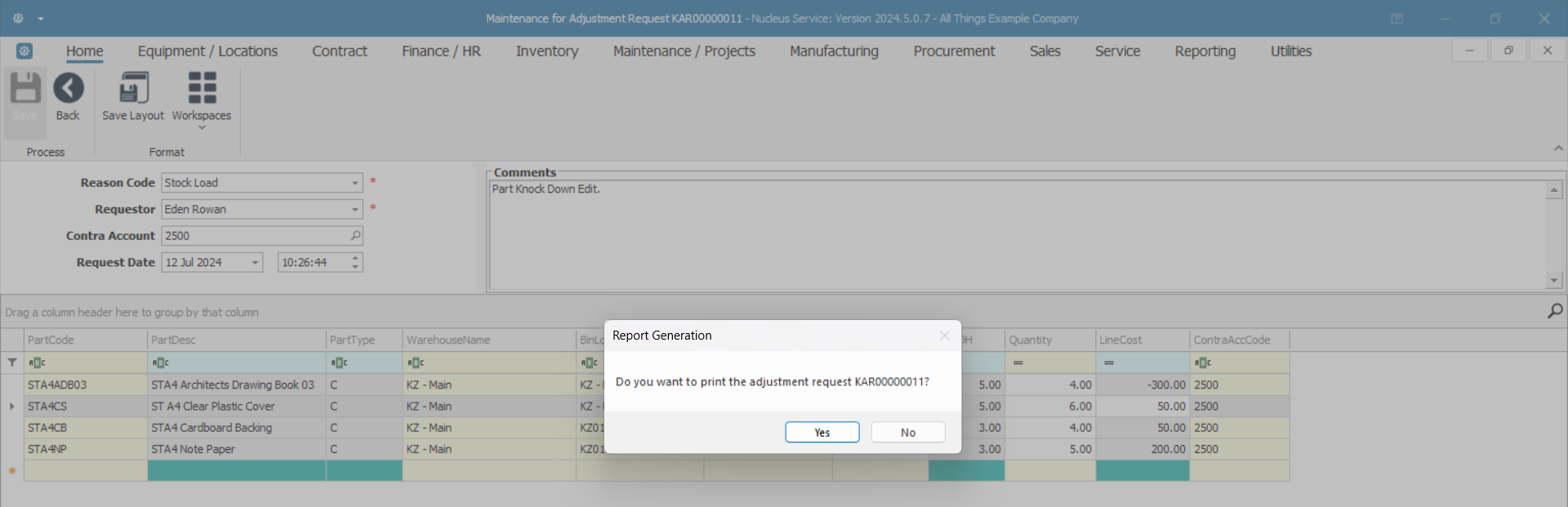Restore the inner document window

click(x=1508, y=51)
